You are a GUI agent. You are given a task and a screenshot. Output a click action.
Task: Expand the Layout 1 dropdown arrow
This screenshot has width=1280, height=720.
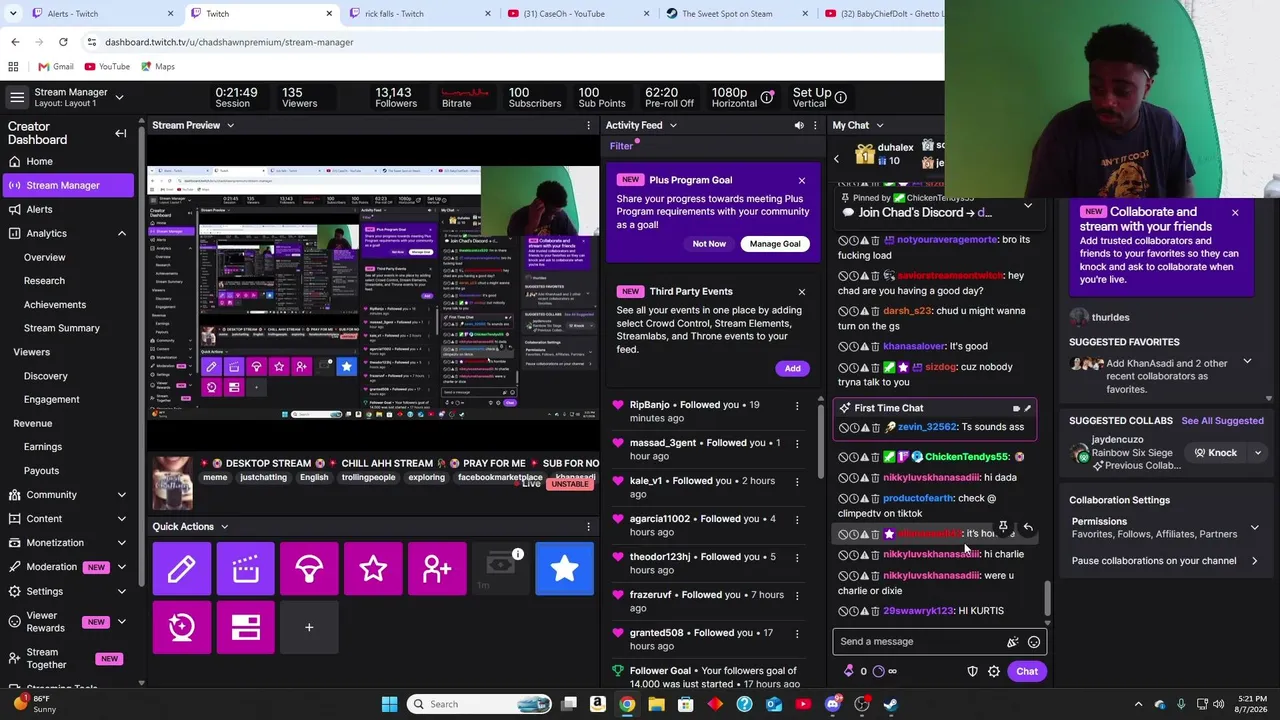coord(119,97)
